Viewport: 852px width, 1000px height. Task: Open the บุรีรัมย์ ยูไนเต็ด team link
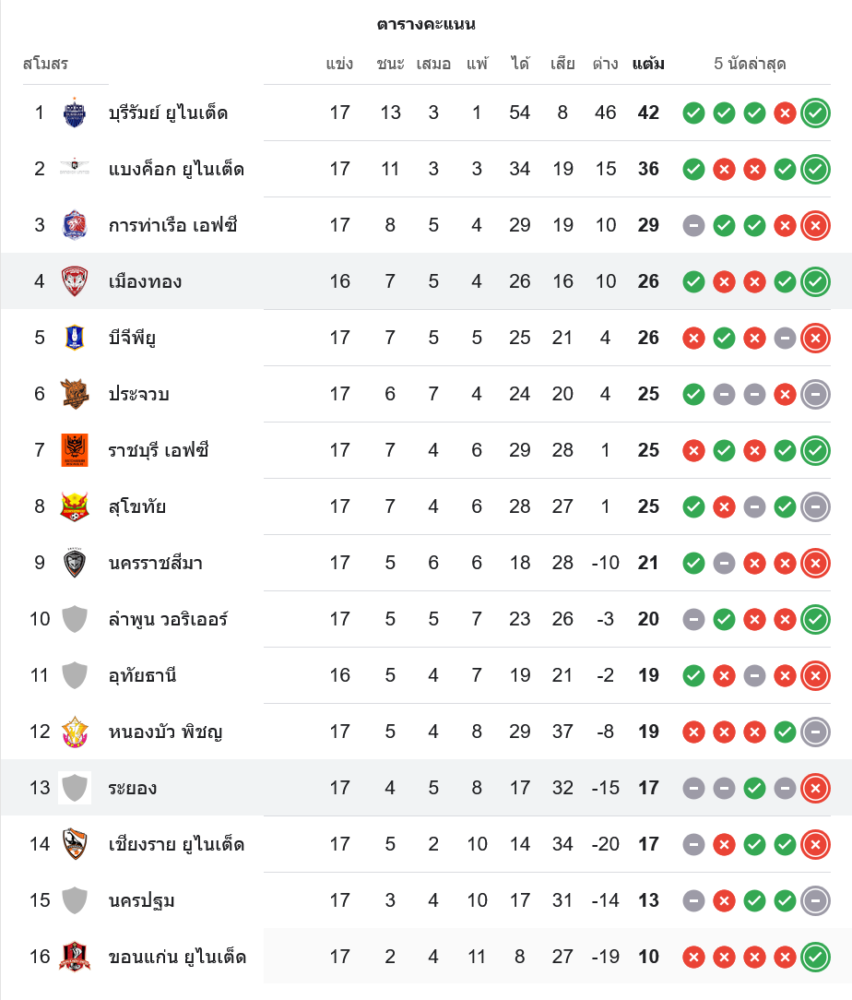[168, 113]
